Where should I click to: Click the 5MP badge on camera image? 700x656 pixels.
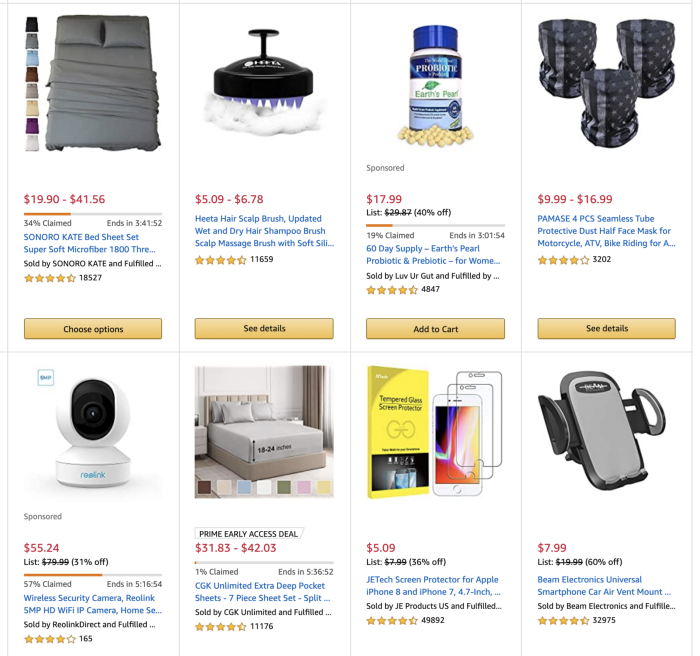point(46,377)
